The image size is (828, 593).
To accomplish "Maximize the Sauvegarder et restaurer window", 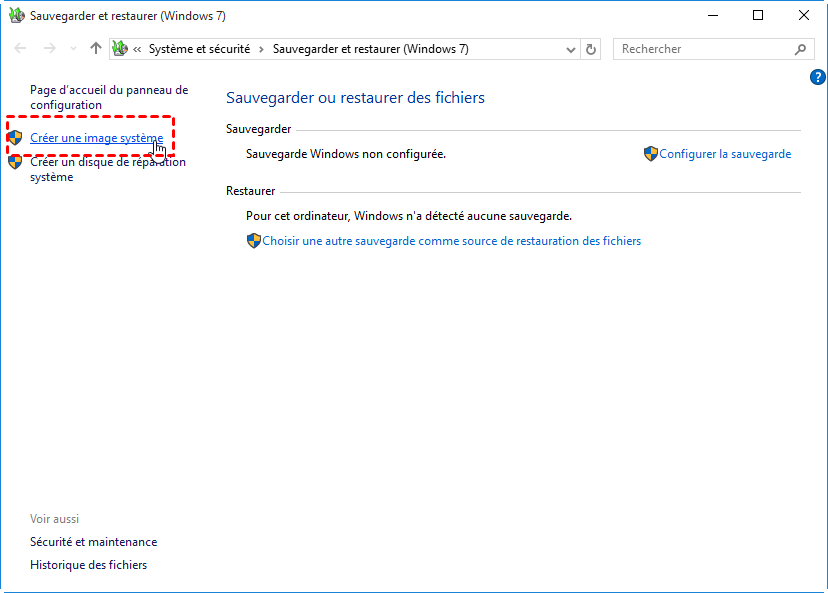I will tap(758, 15).
